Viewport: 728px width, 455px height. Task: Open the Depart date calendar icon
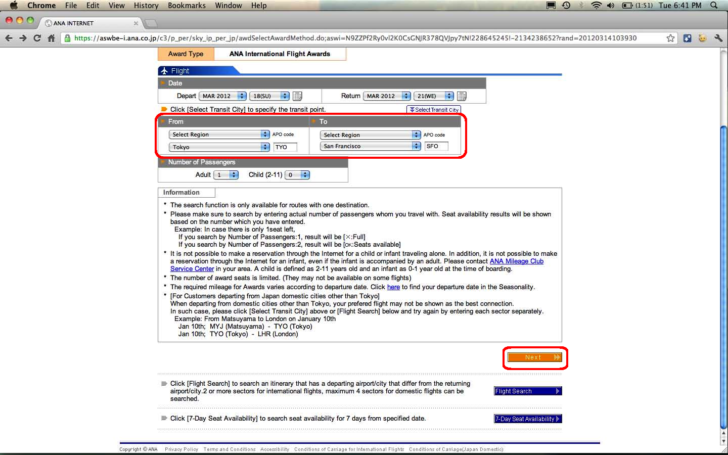click(x=297, y=96)
